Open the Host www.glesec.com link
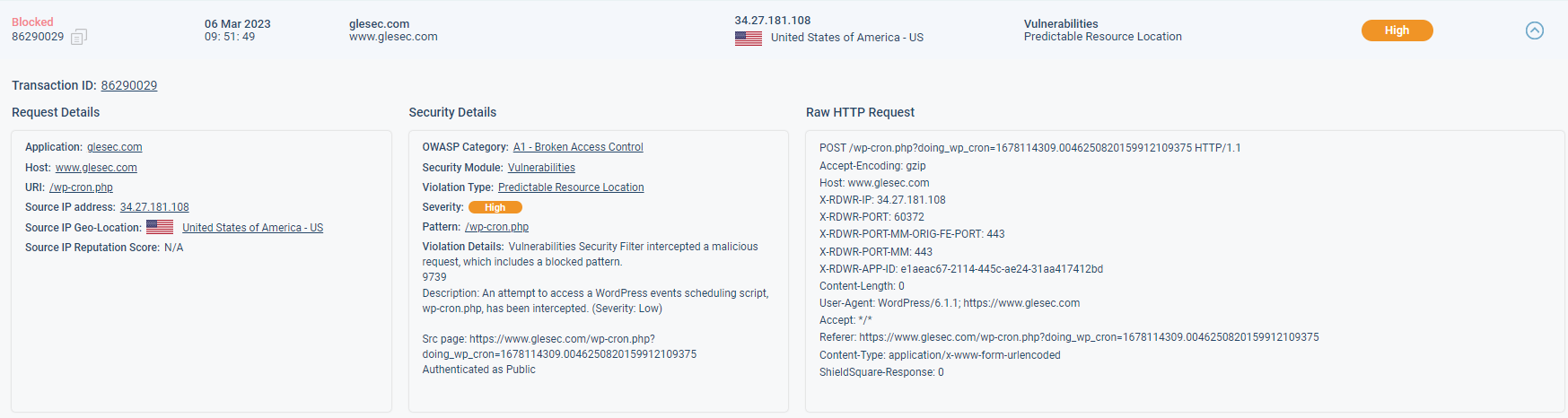This screenshot has height=418, width=1568. (x=96, y=168)
